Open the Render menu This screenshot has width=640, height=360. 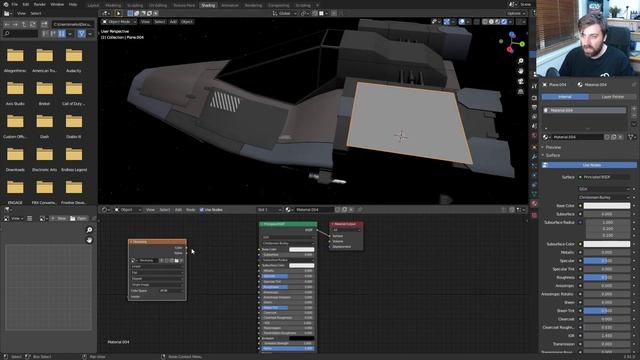click(40, 4)
